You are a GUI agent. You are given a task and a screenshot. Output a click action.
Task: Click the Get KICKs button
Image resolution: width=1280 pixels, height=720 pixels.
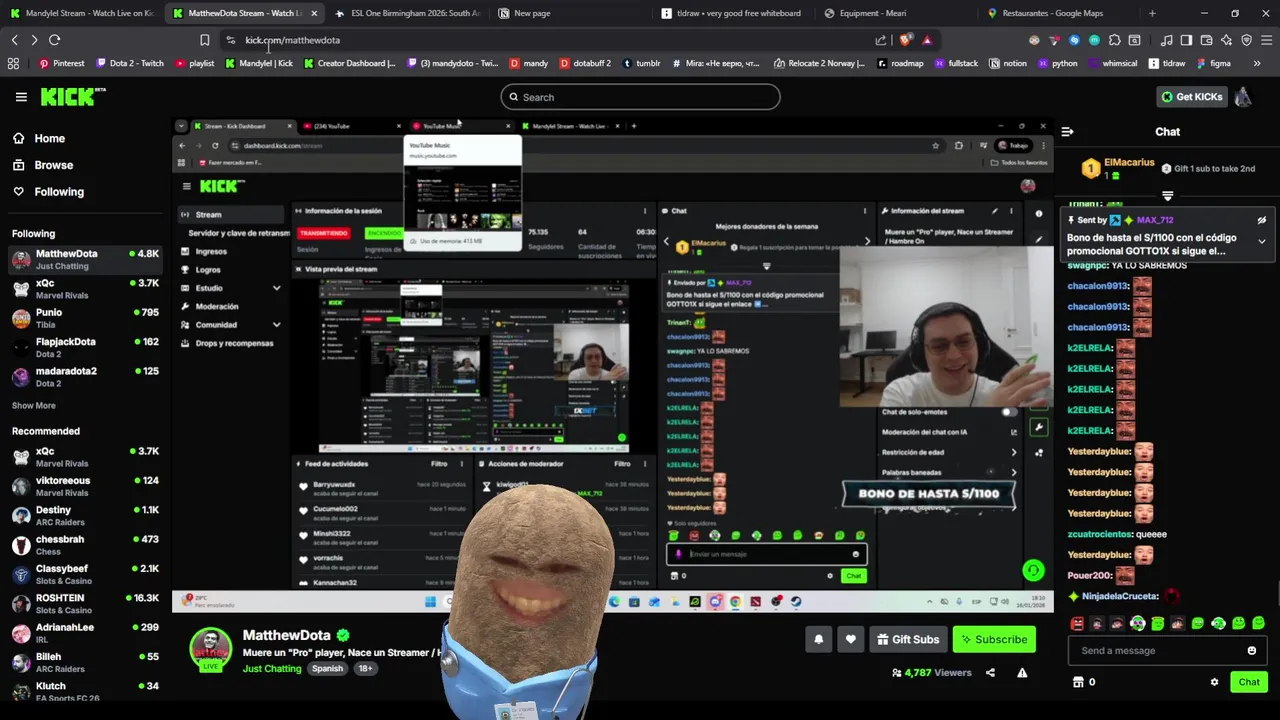point(1191,97)
